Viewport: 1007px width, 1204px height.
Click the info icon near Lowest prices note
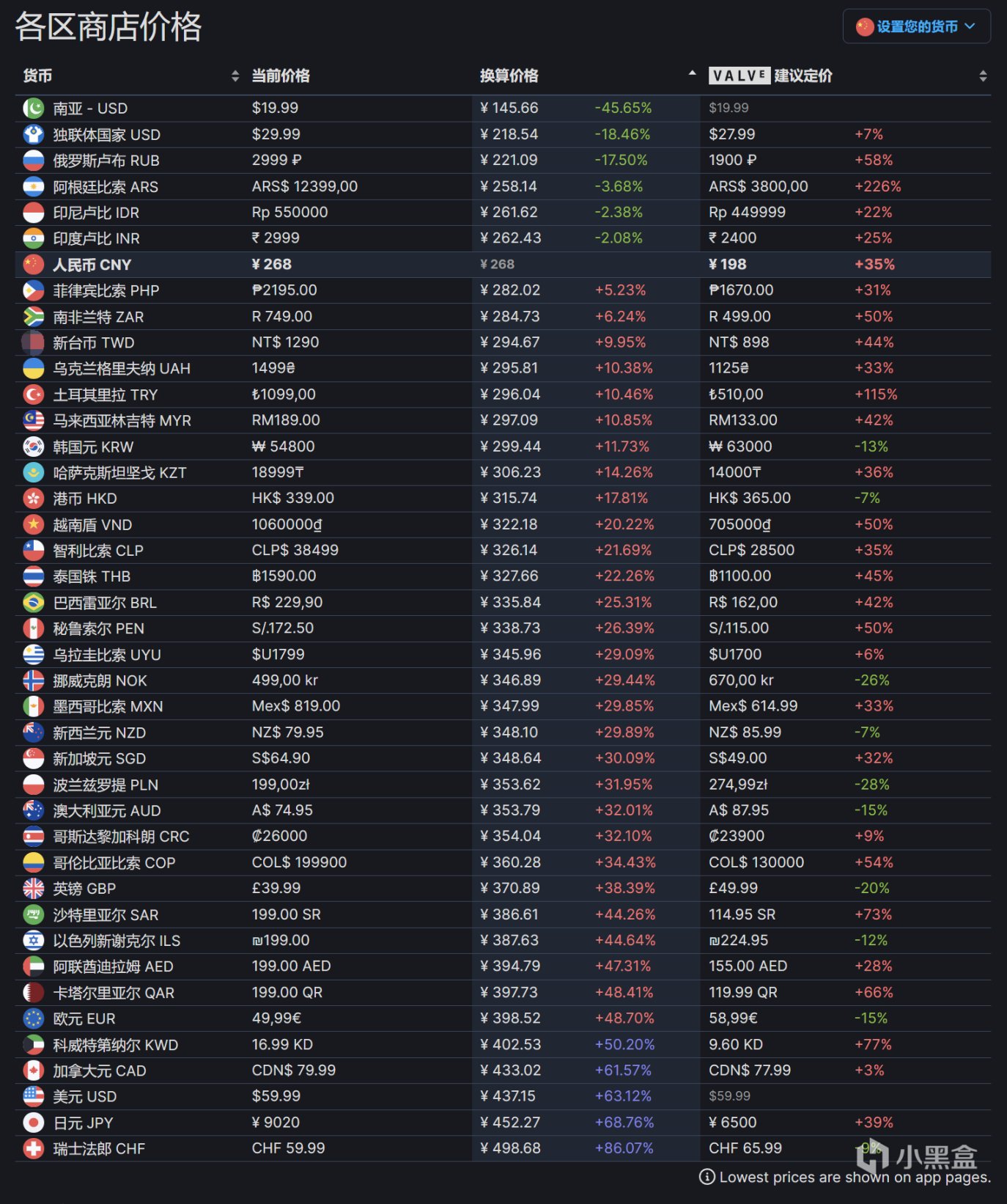click(x=707, y=1177)
